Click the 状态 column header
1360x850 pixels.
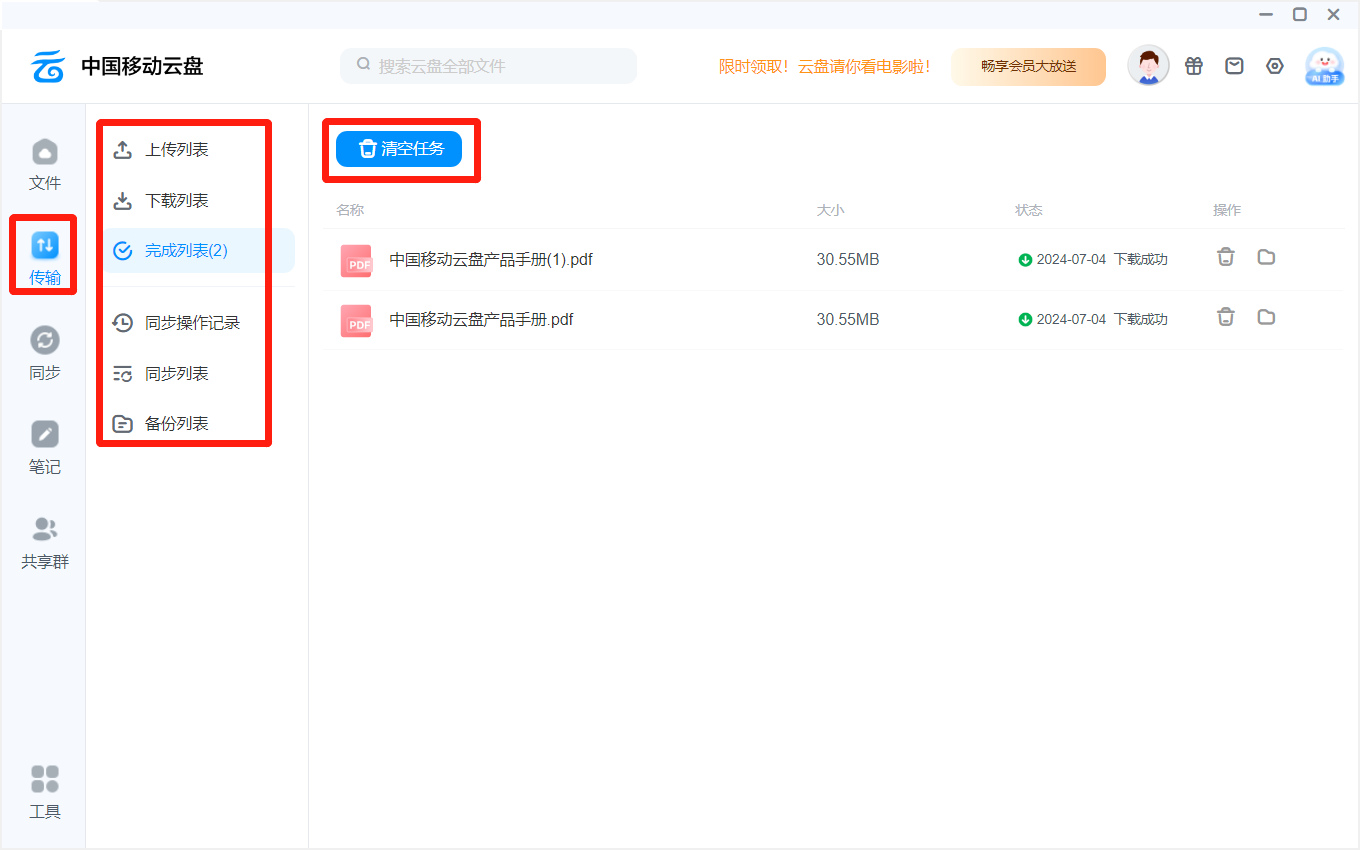[x=1029, y=210]
